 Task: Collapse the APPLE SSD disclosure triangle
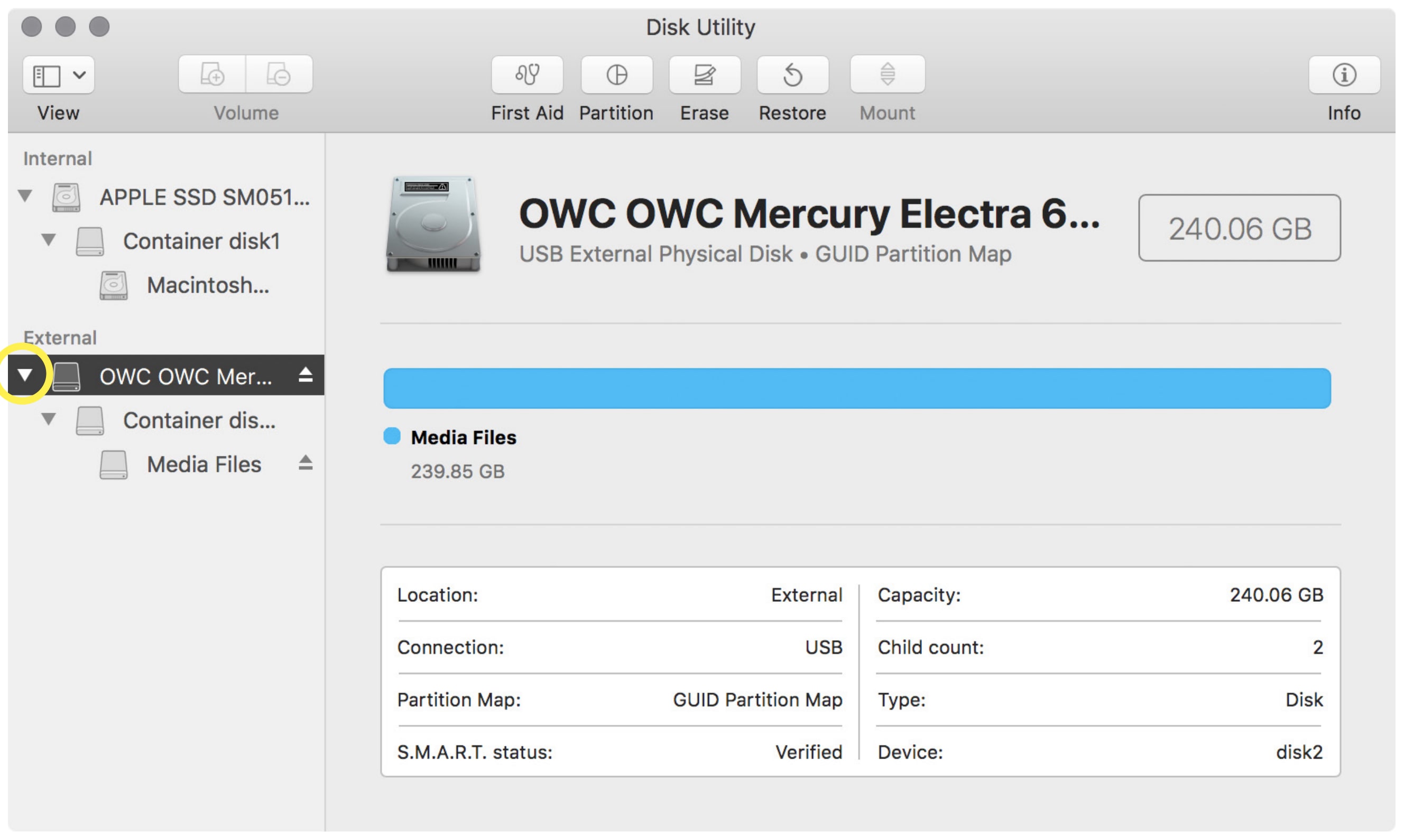click(25, 196)
